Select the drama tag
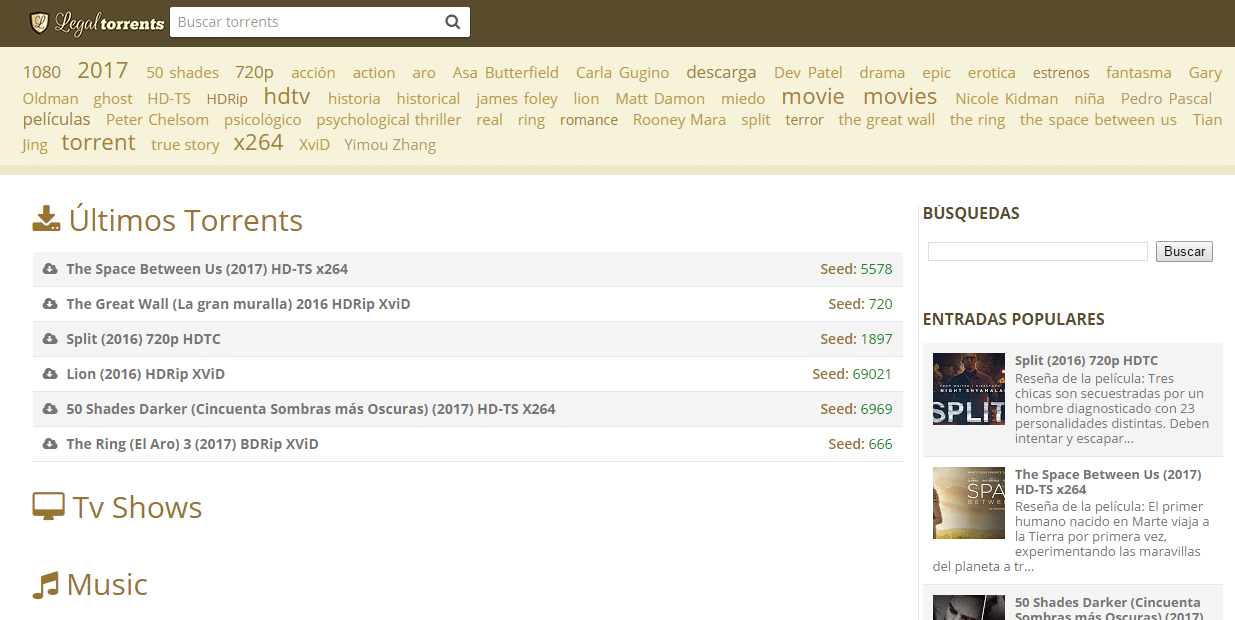 tap(882, 73)
